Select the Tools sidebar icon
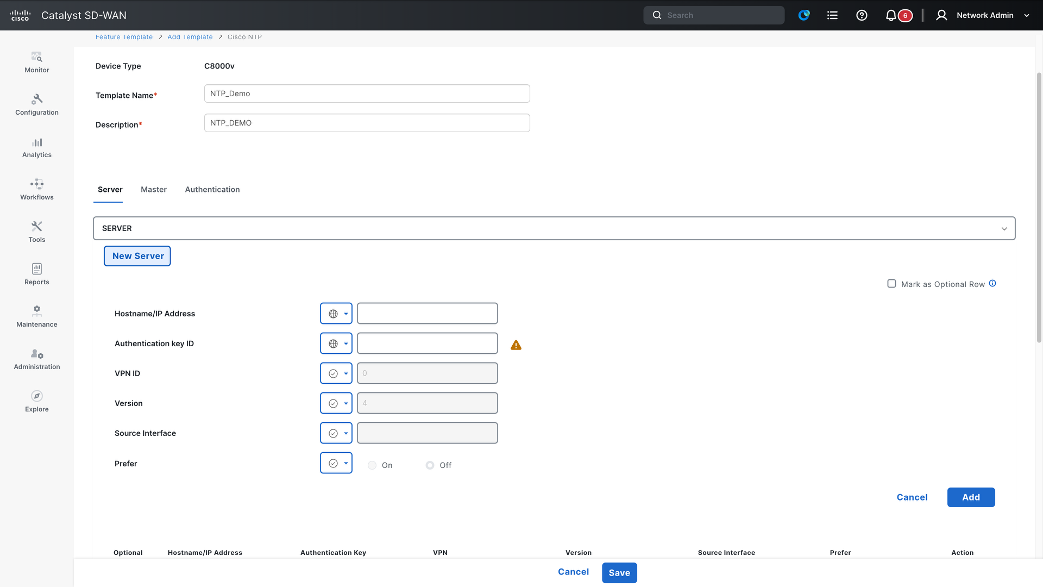 coord(36,232)
